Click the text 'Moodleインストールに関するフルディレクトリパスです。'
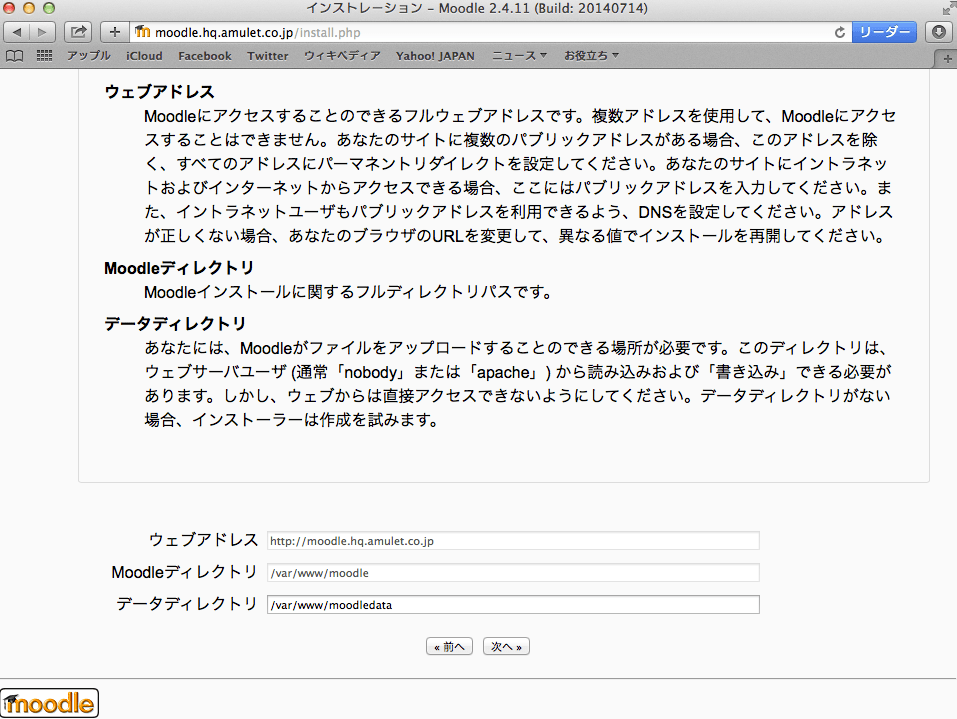The width and height of the screenshot is (957, 719). point(348,292)
